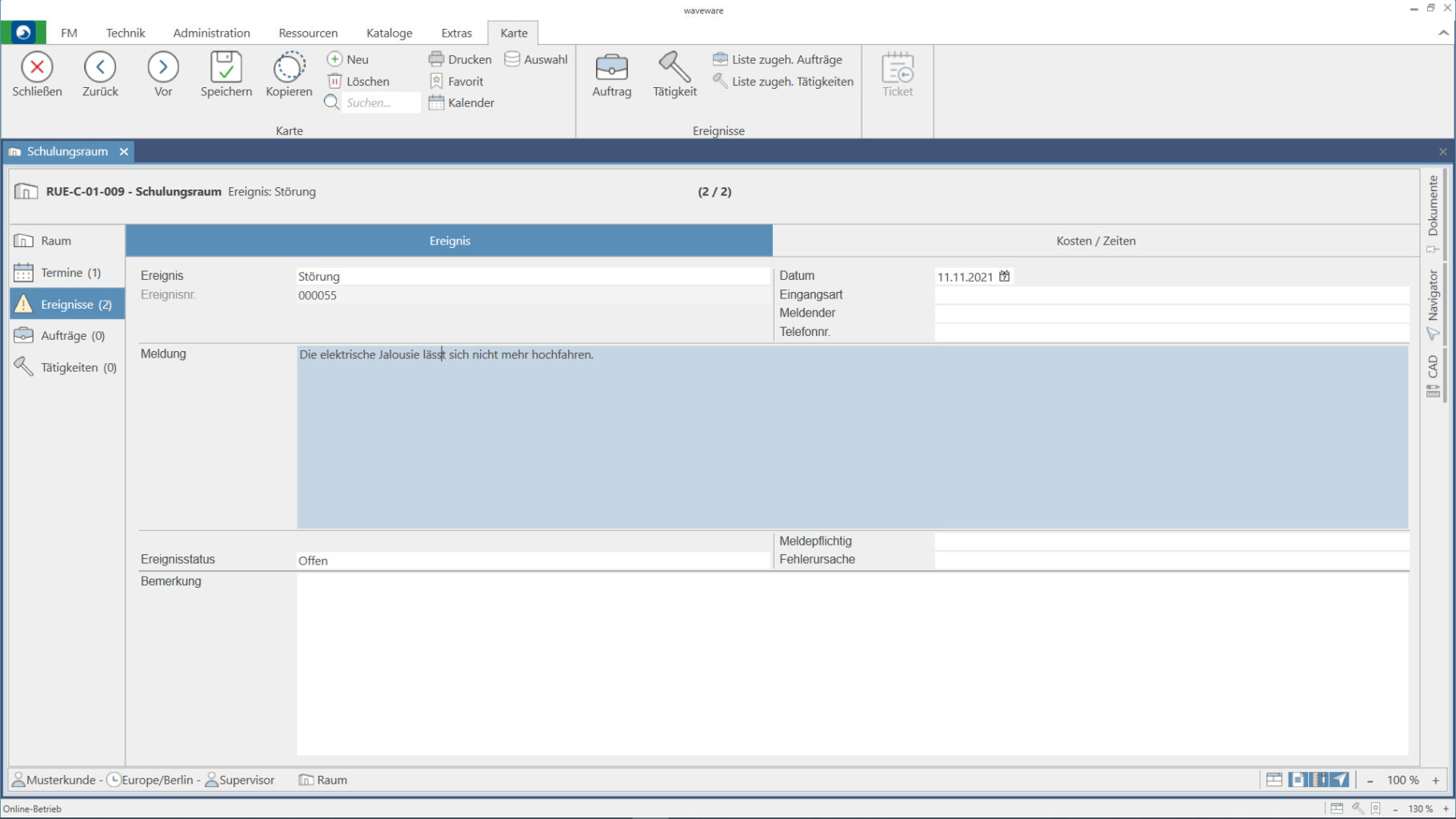Open the calendar picker next to Datum
The width and height of the screenshot is (1456, 819).
1005,276
